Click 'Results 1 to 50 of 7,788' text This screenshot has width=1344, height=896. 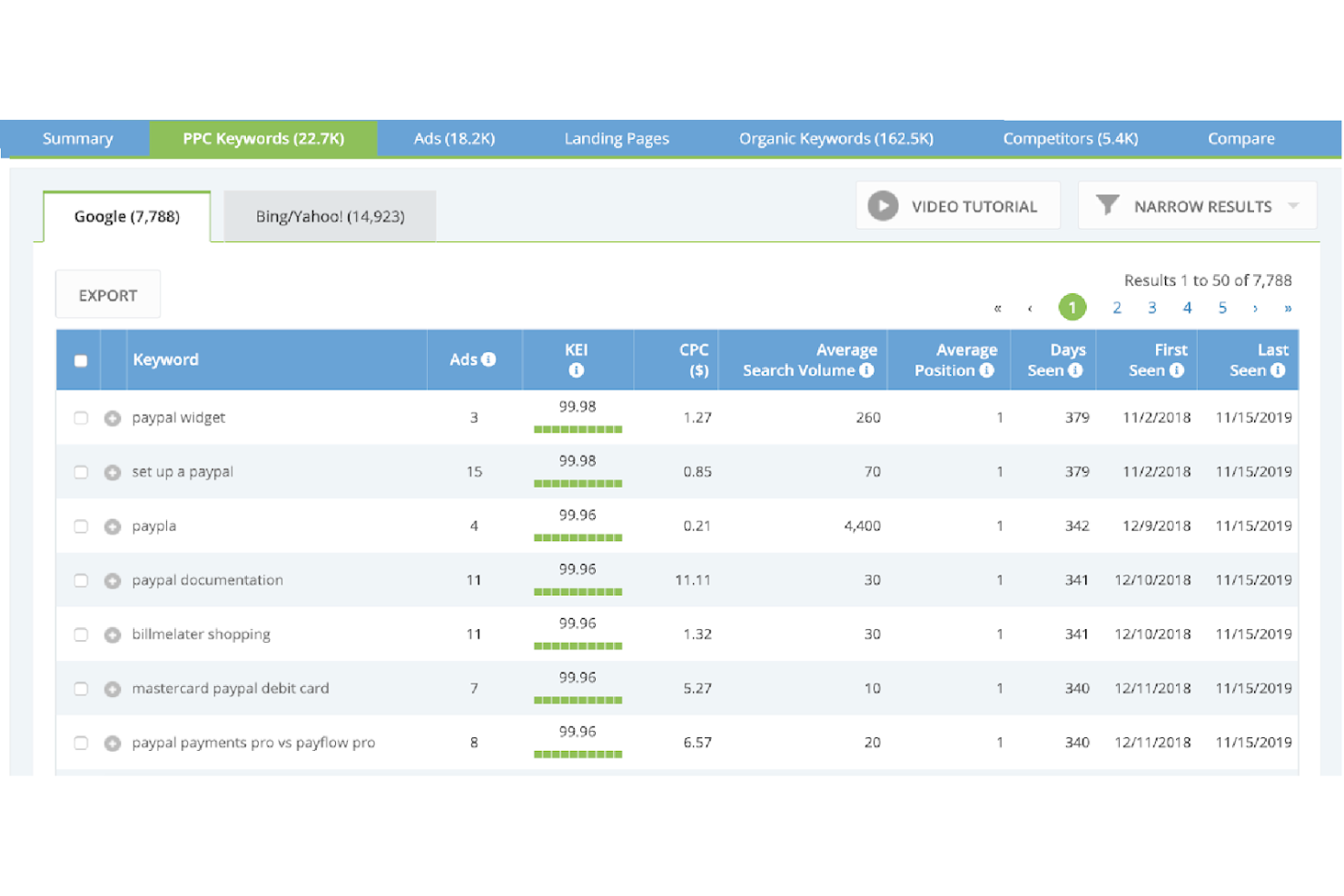[1208, 281]
